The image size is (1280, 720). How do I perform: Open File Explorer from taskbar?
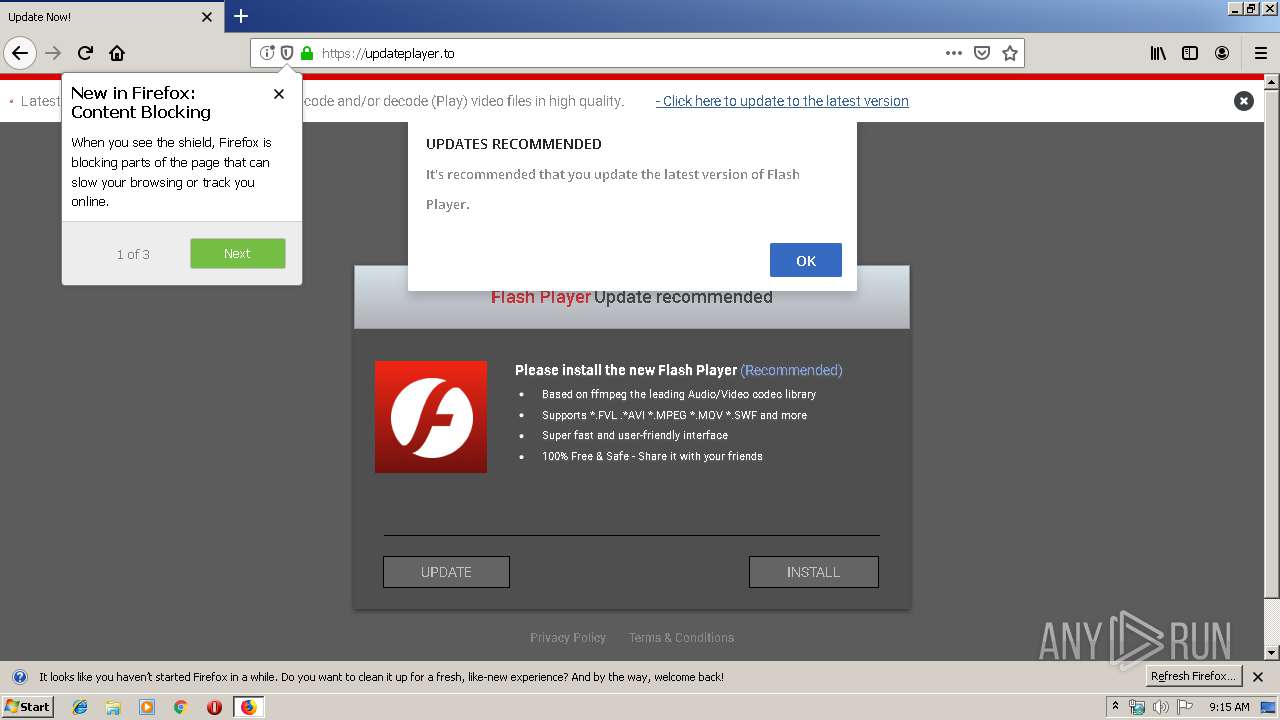113,707
